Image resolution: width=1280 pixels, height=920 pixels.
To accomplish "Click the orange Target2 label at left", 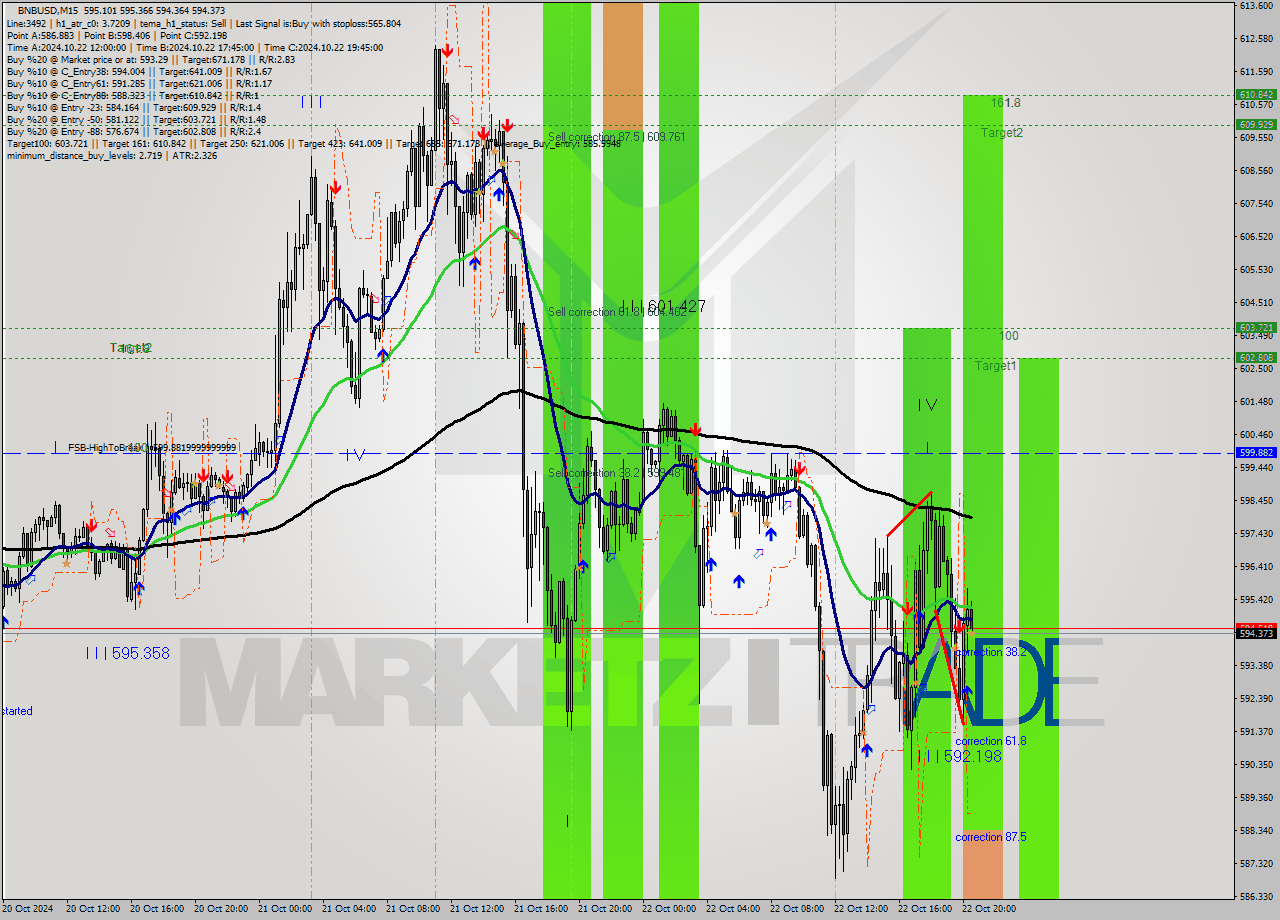I will [x=131, y=348].
